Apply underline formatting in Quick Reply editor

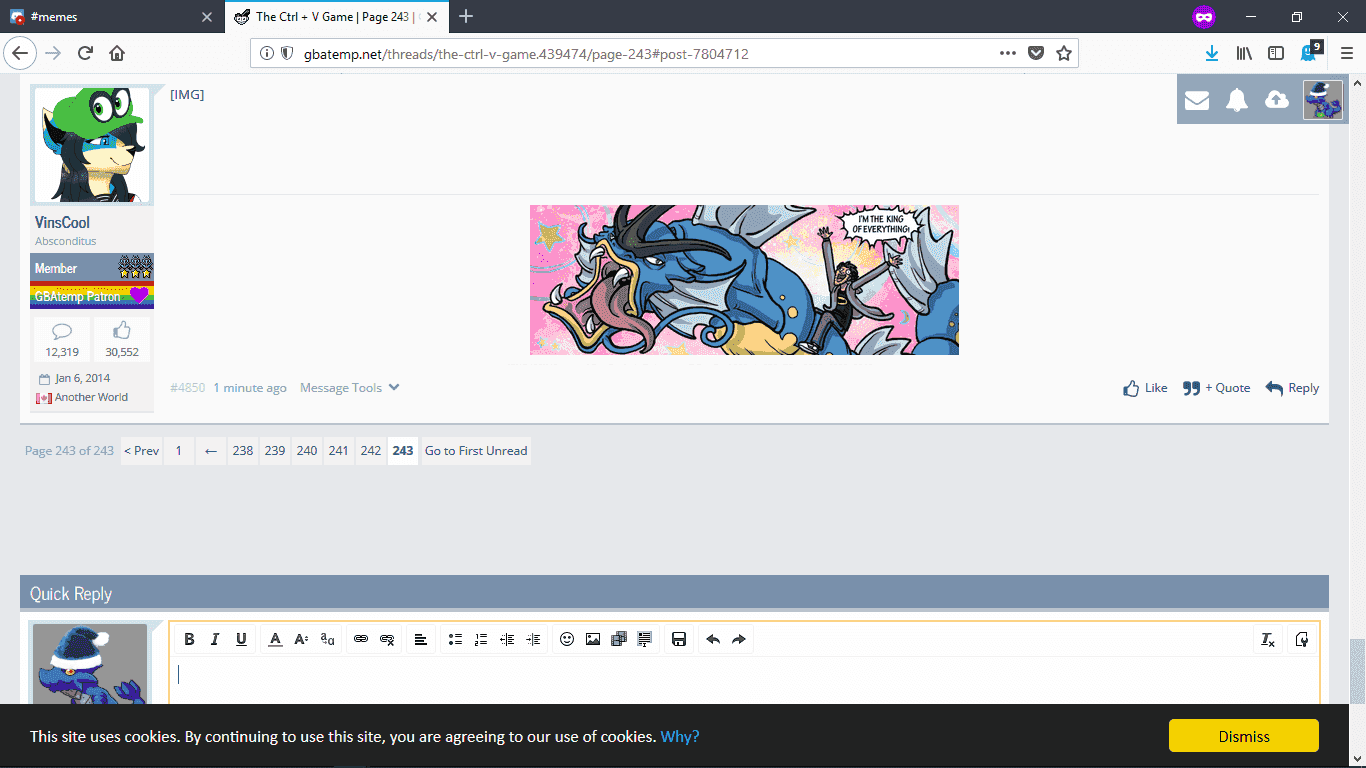pyautogui.click(x=241, y=640)
